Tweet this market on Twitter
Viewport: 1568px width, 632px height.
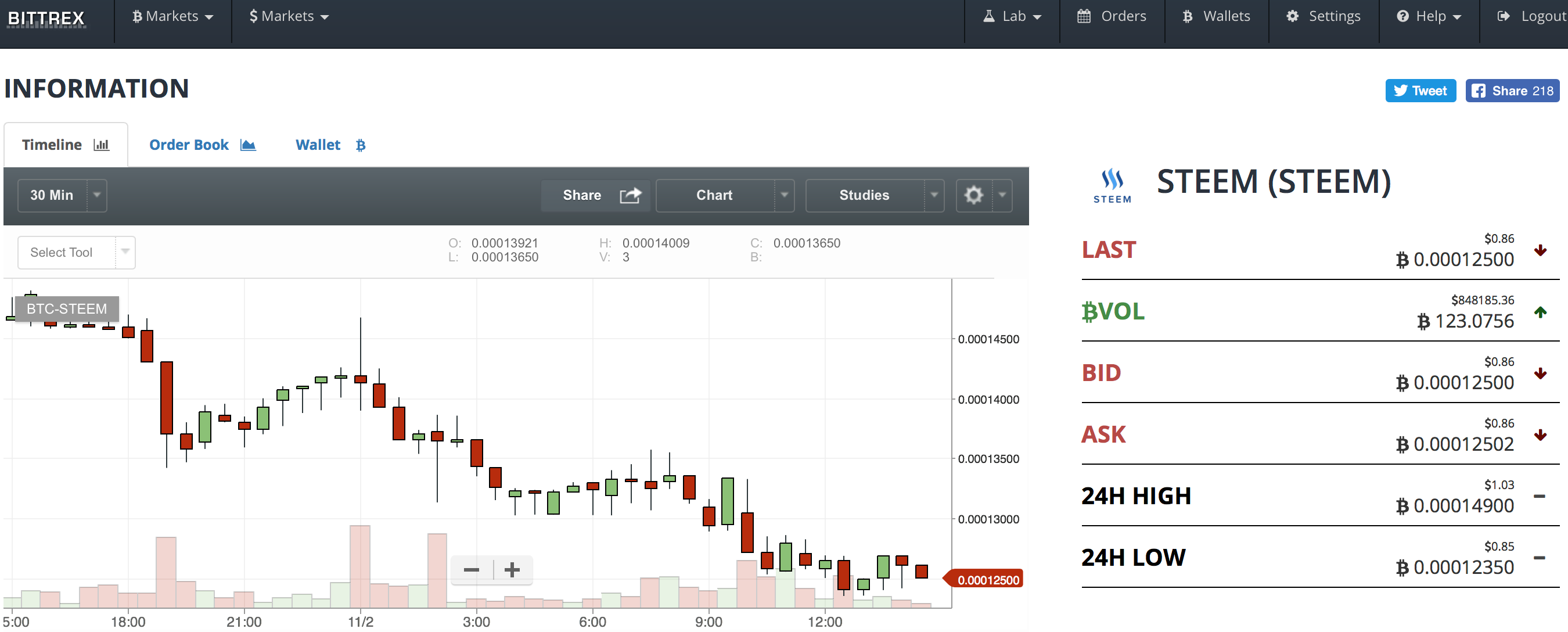click(1420, 91)
